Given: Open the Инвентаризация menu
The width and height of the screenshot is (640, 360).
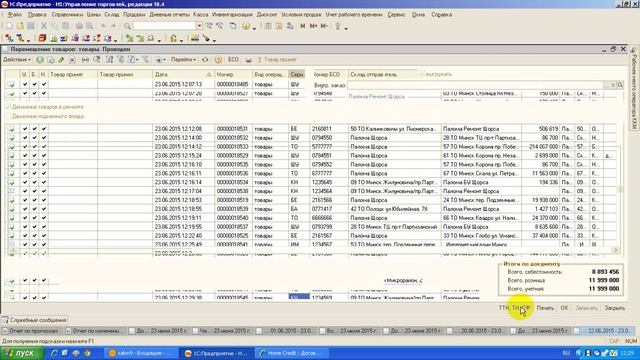Looking at the screenshot, I should 232,15.
